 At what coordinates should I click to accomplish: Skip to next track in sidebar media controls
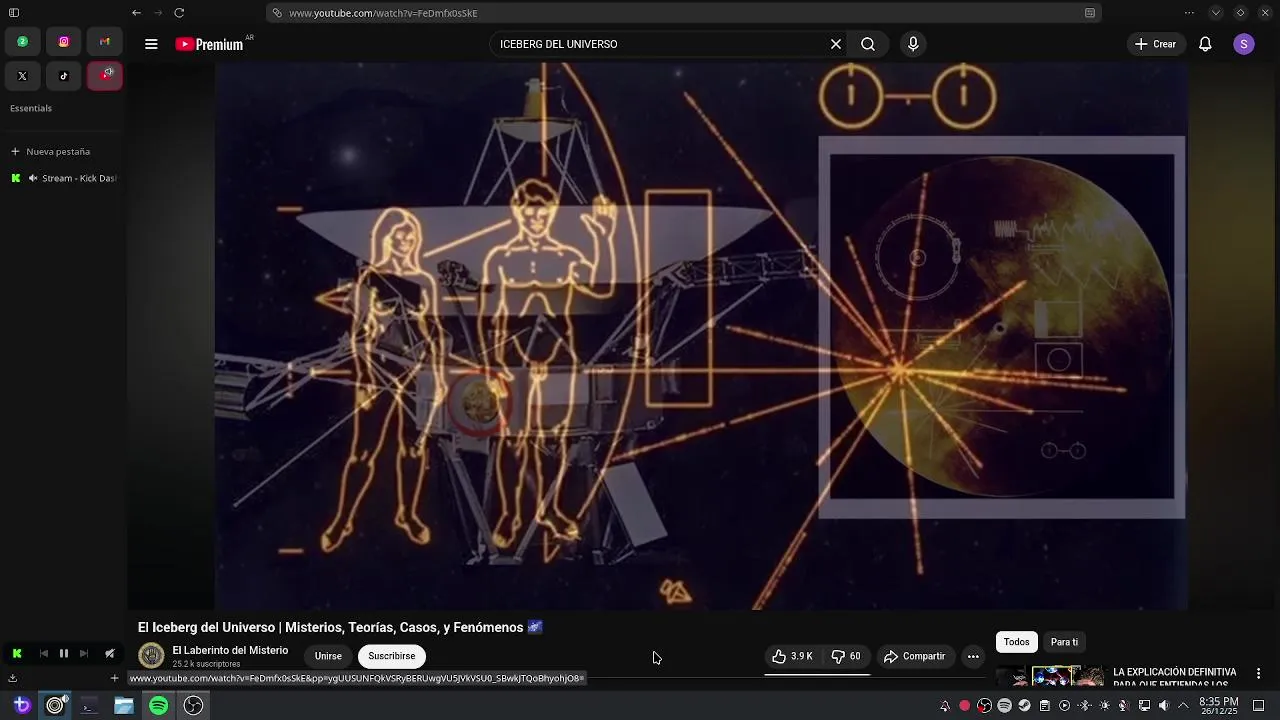tap(84, 653)
